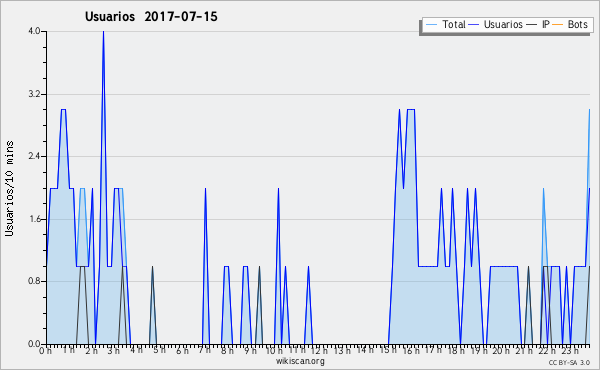
Task: Click the 1.6 y-axis value
Action: pos(34,219)
